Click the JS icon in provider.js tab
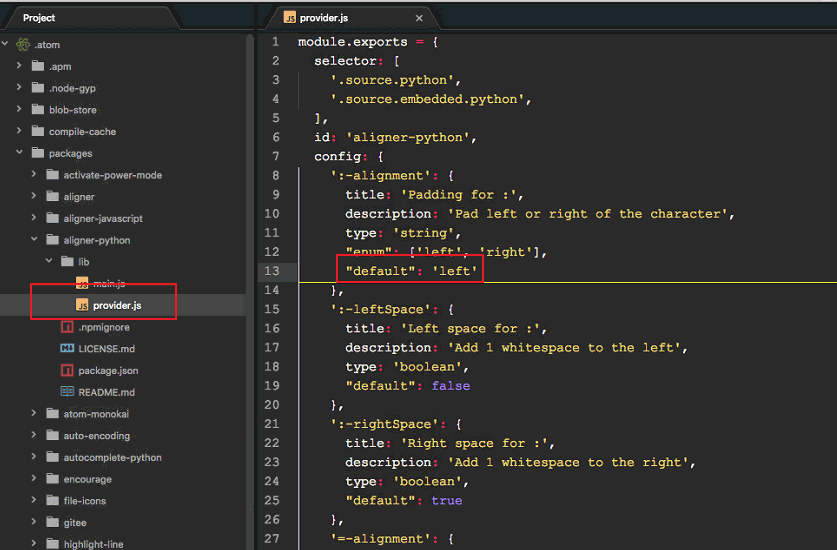The width and height of the screenshot is (837, 550). 289,18
